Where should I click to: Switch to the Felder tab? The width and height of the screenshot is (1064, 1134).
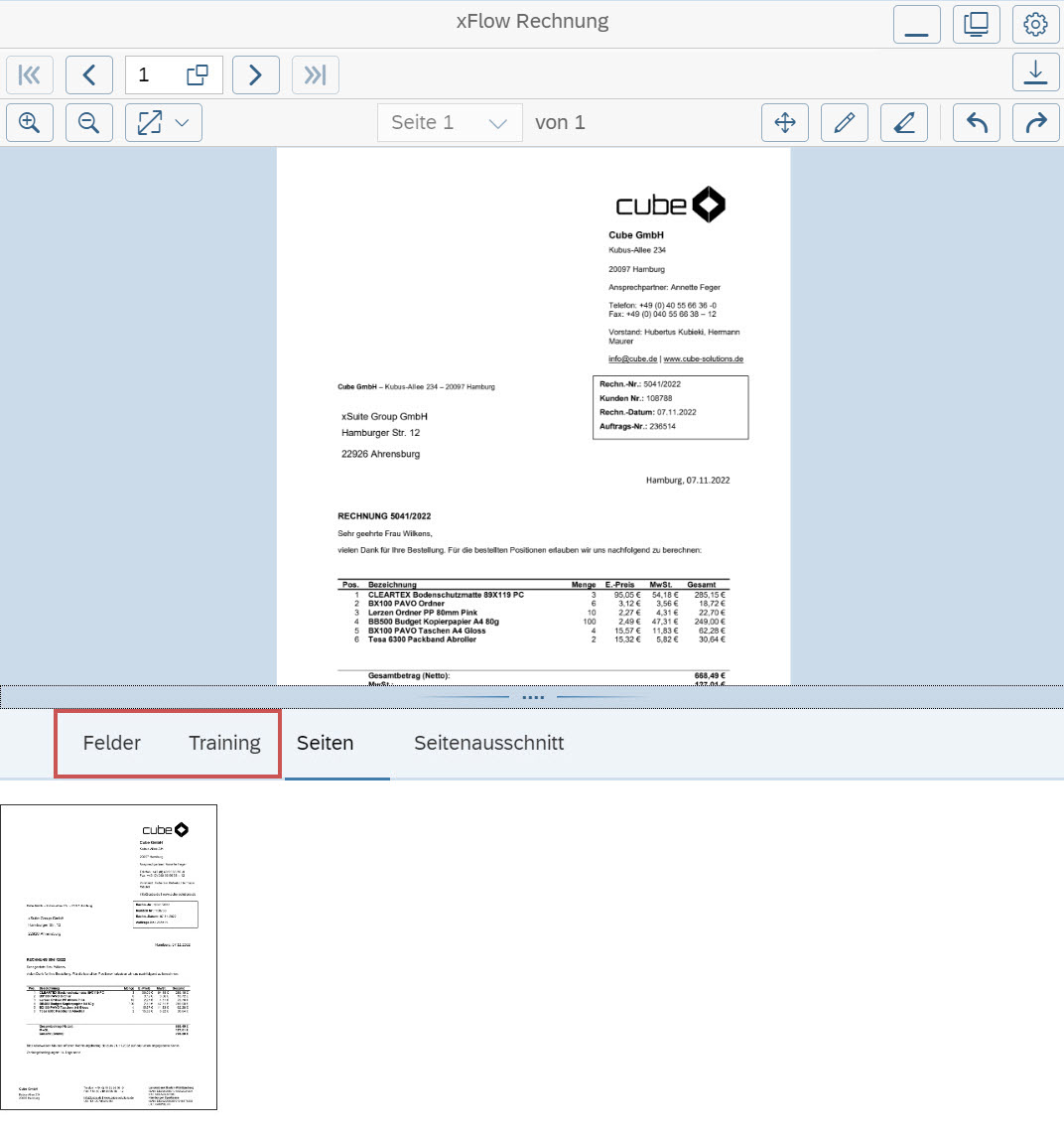coord(111,743)
